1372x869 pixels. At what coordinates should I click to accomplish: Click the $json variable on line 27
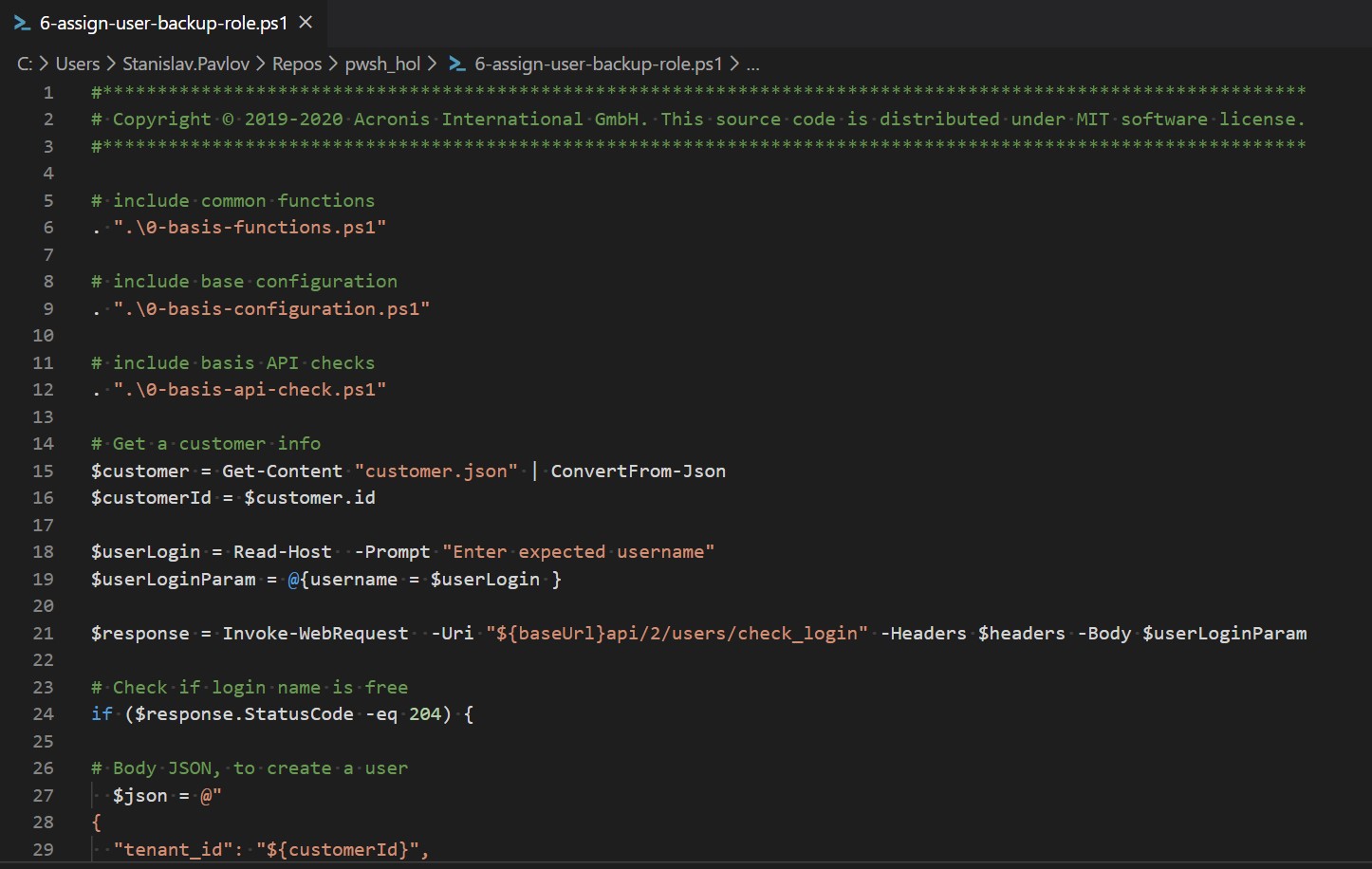140,795
